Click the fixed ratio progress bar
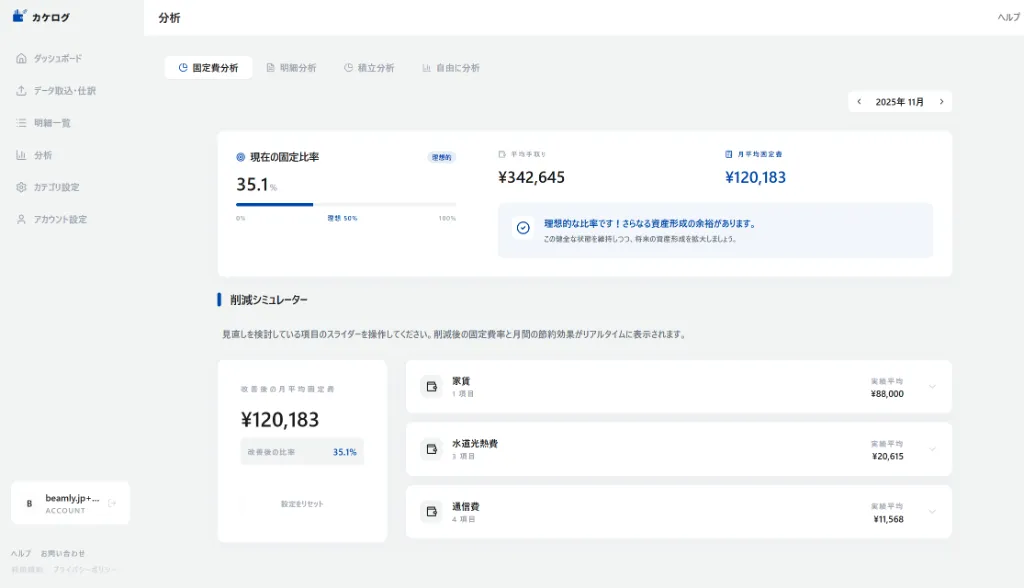 pos(346,204)
